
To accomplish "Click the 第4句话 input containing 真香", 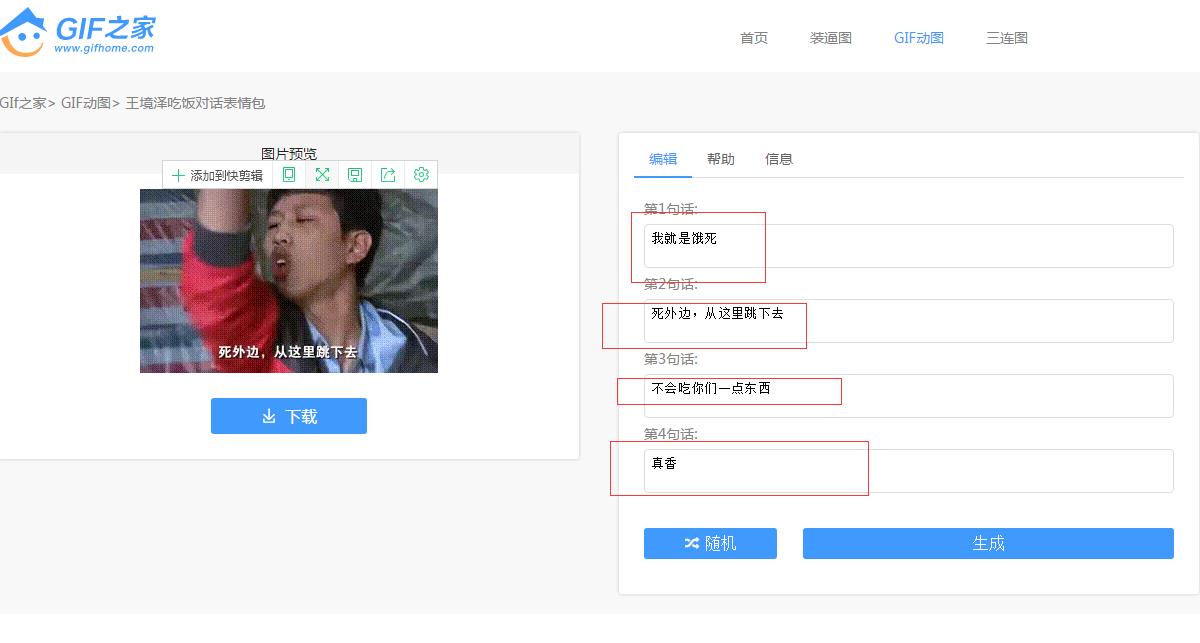I will (x=908, y=471).
